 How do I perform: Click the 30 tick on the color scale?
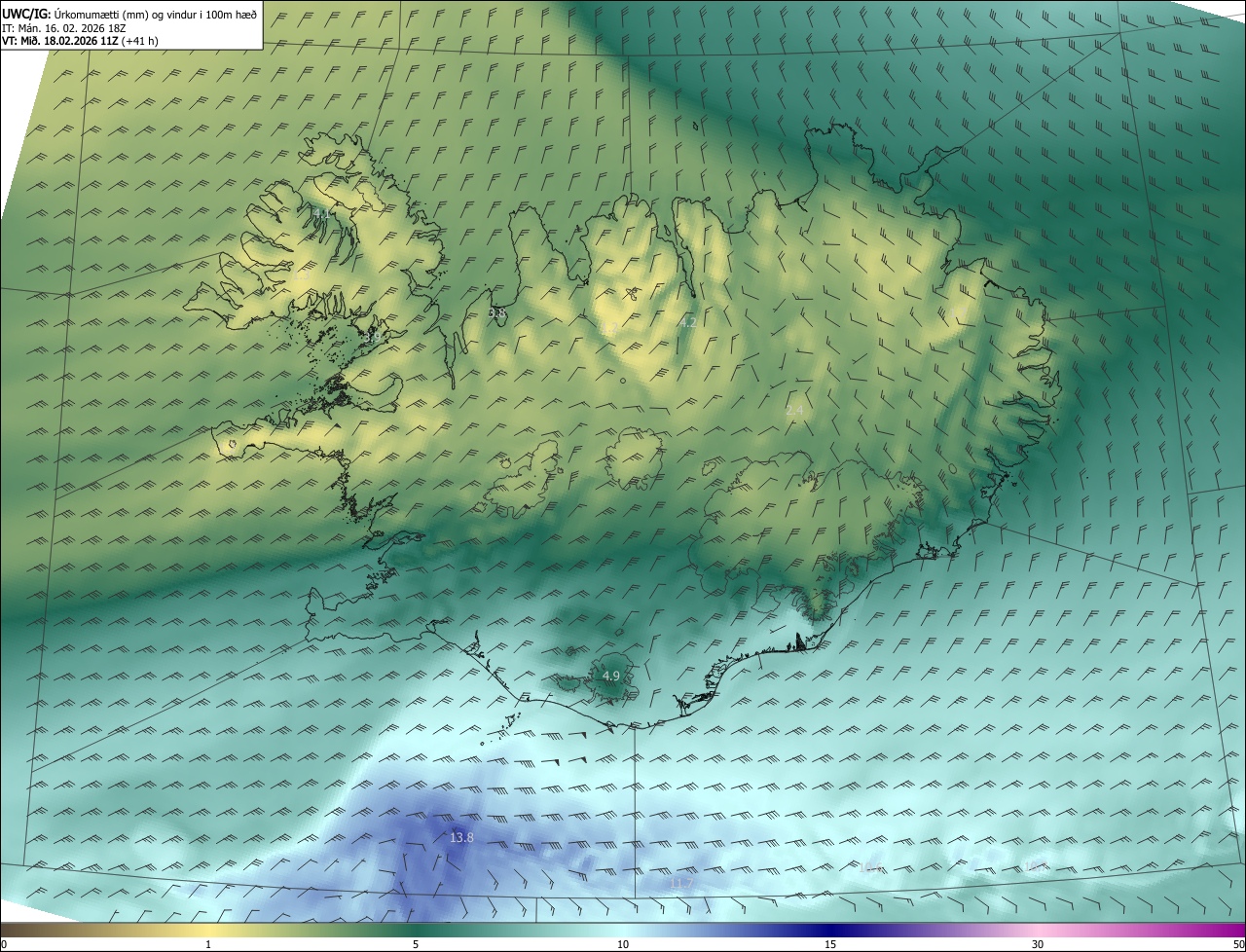[1038, 944]
